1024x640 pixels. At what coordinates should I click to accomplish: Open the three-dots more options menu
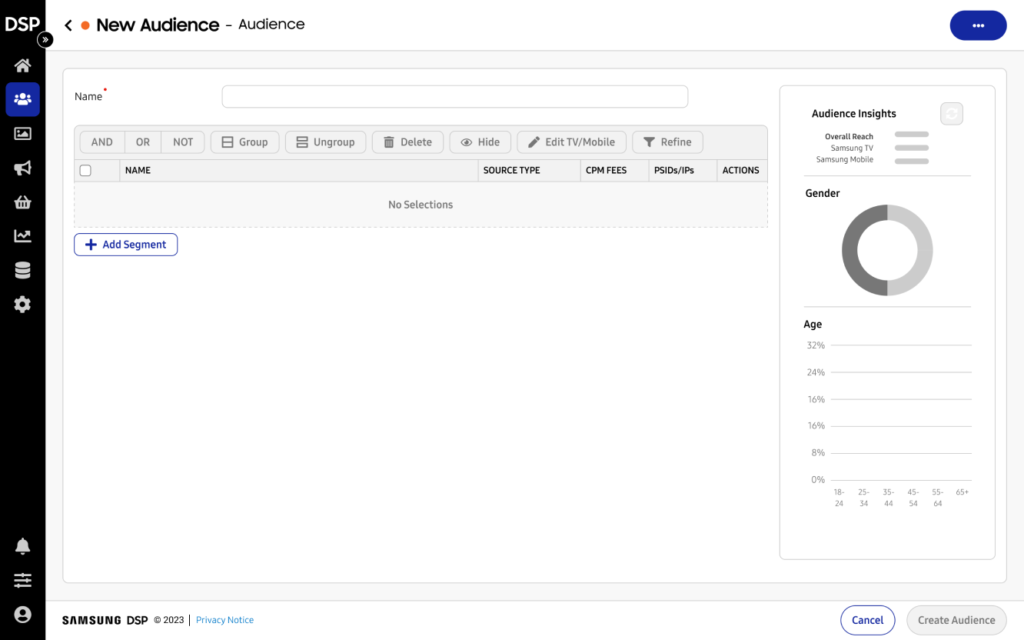coord(977,25)
